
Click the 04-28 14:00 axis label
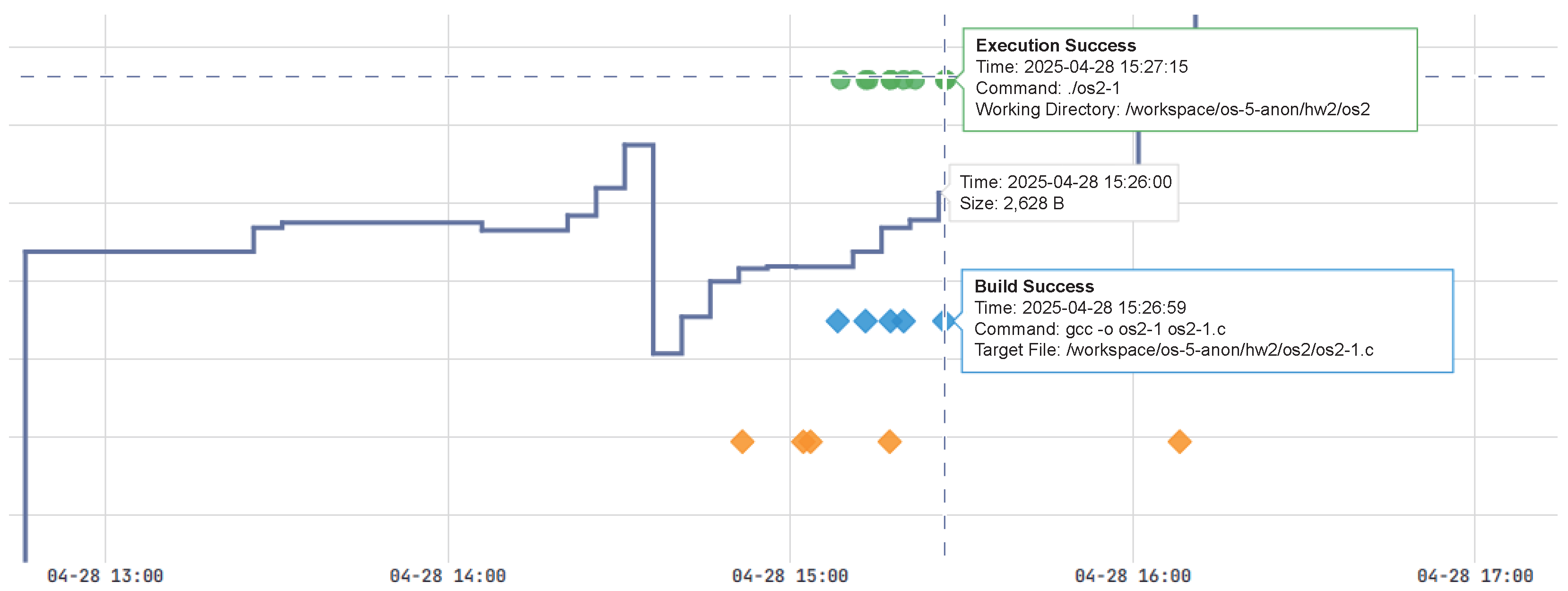[447, 575]
